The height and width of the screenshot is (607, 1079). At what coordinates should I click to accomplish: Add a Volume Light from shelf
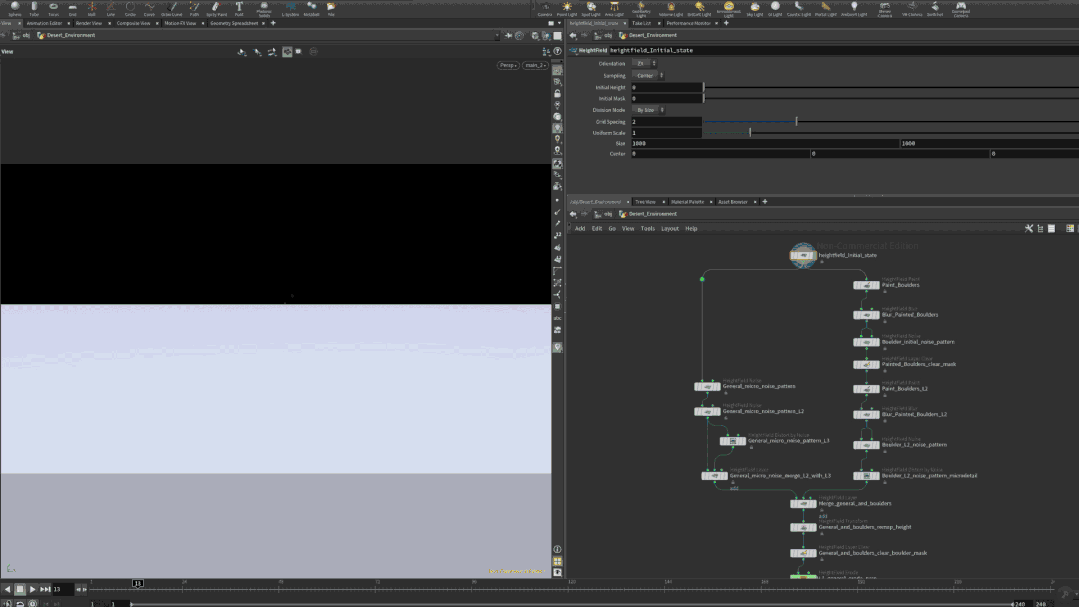[x=671, y=8]
